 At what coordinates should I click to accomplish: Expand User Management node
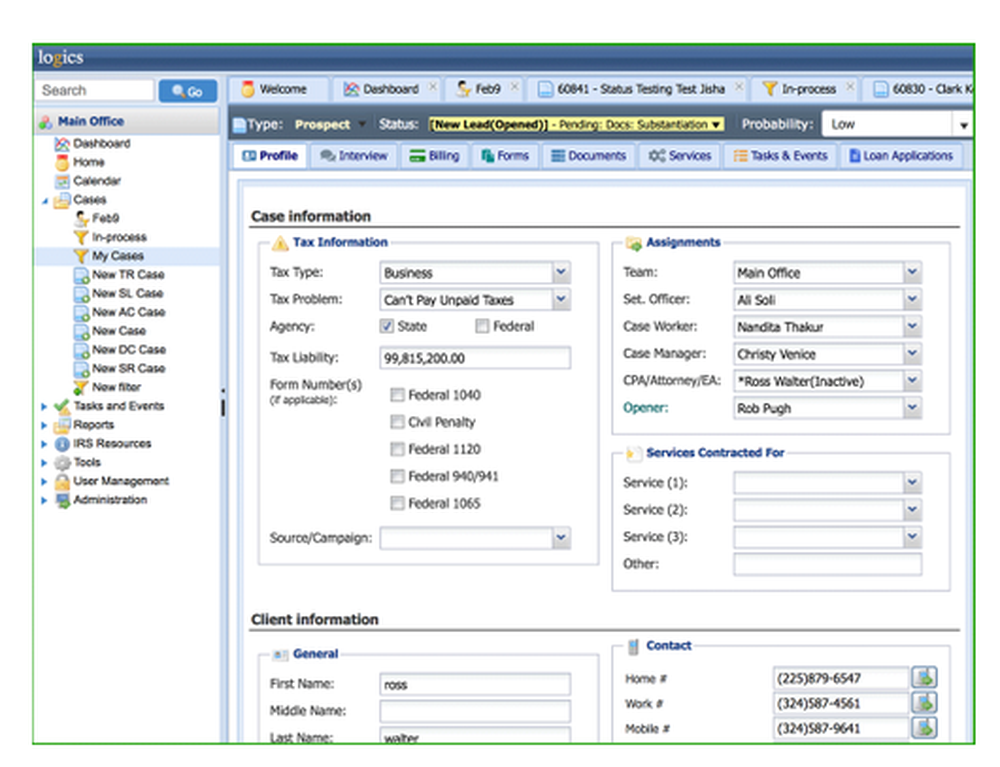[44, 482]
